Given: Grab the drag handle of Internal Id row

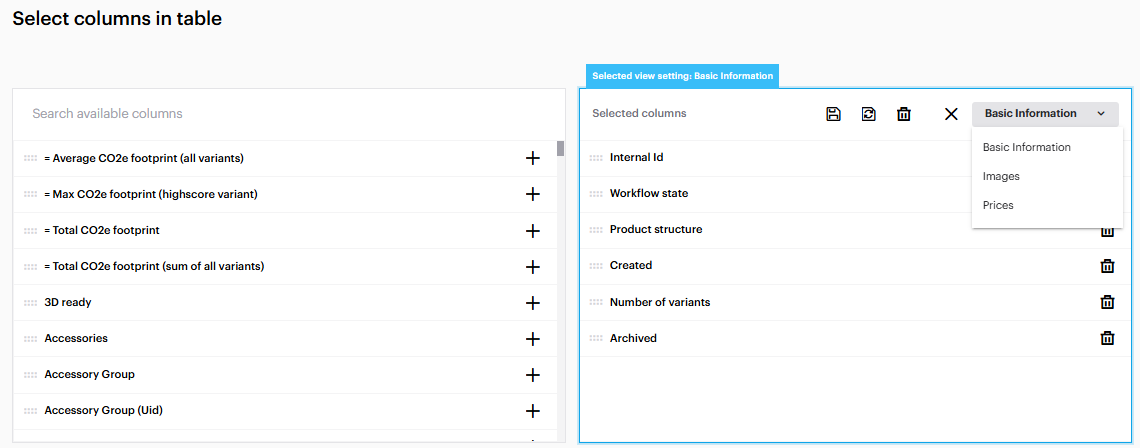Looking at the screenshot, I should [x=597, y=158].
